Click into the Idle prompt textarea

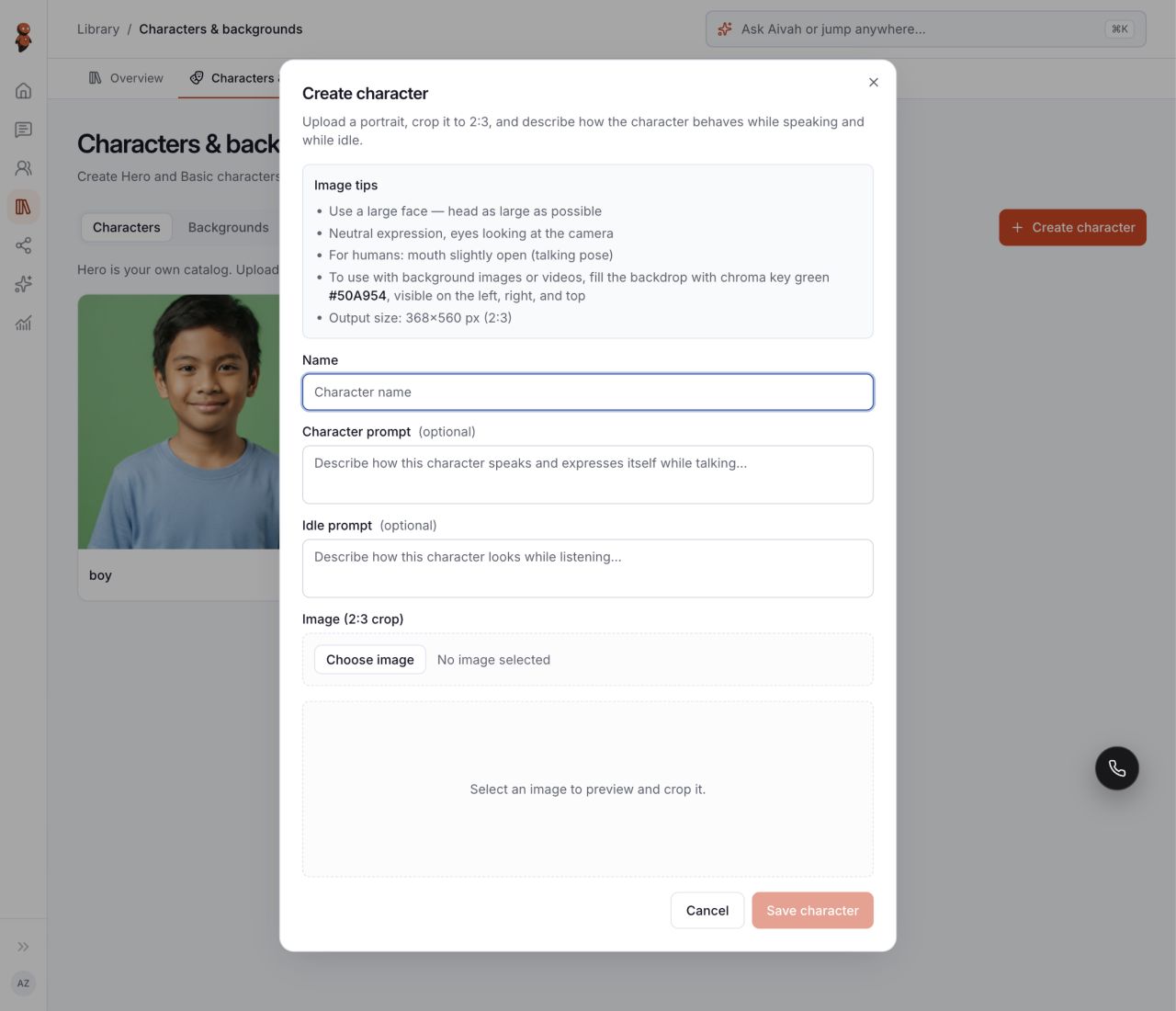[x=588, y=569]
